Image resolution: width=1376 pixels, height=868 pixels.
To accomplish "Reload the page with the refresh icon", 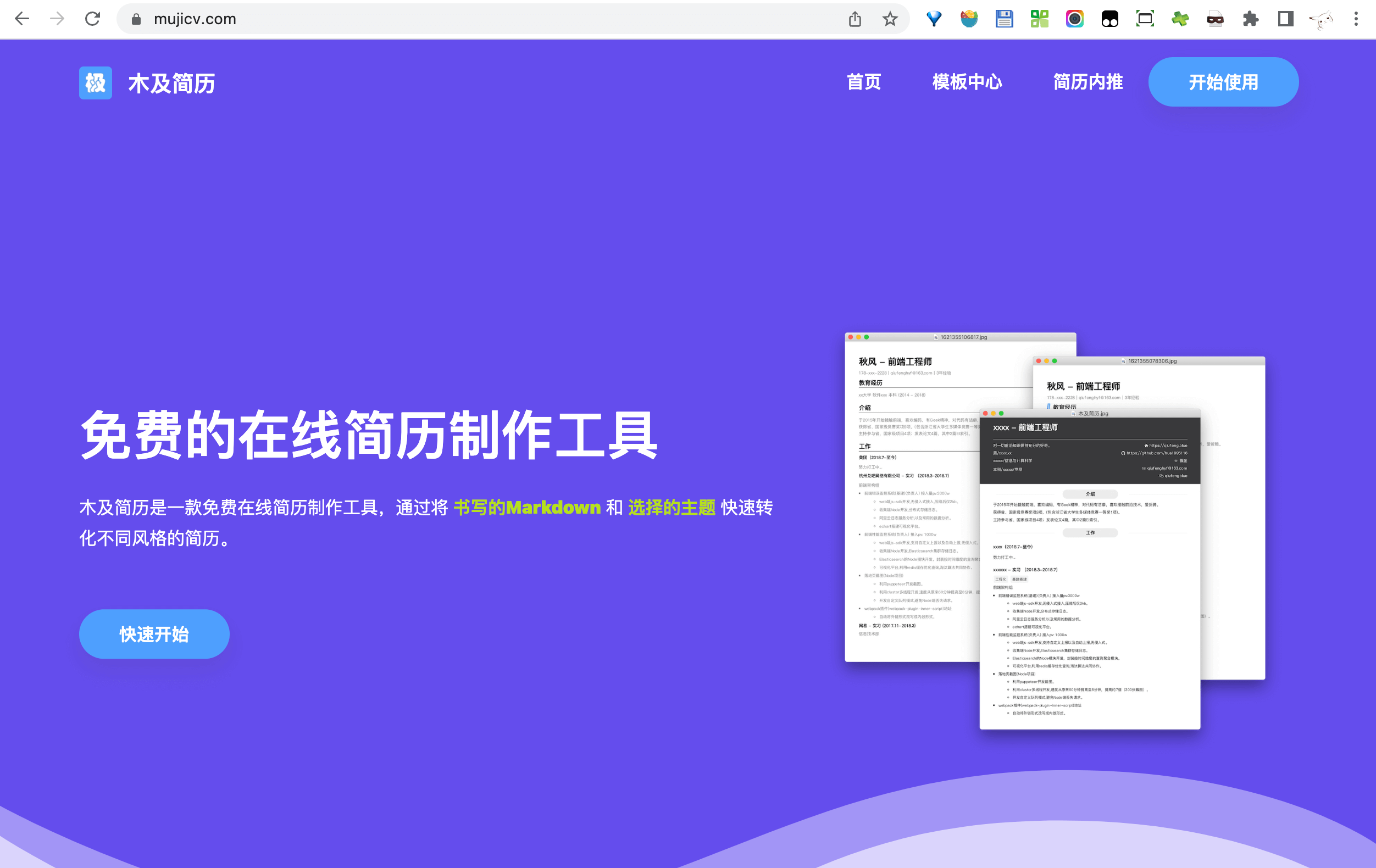I will click(x=92, y=19).
